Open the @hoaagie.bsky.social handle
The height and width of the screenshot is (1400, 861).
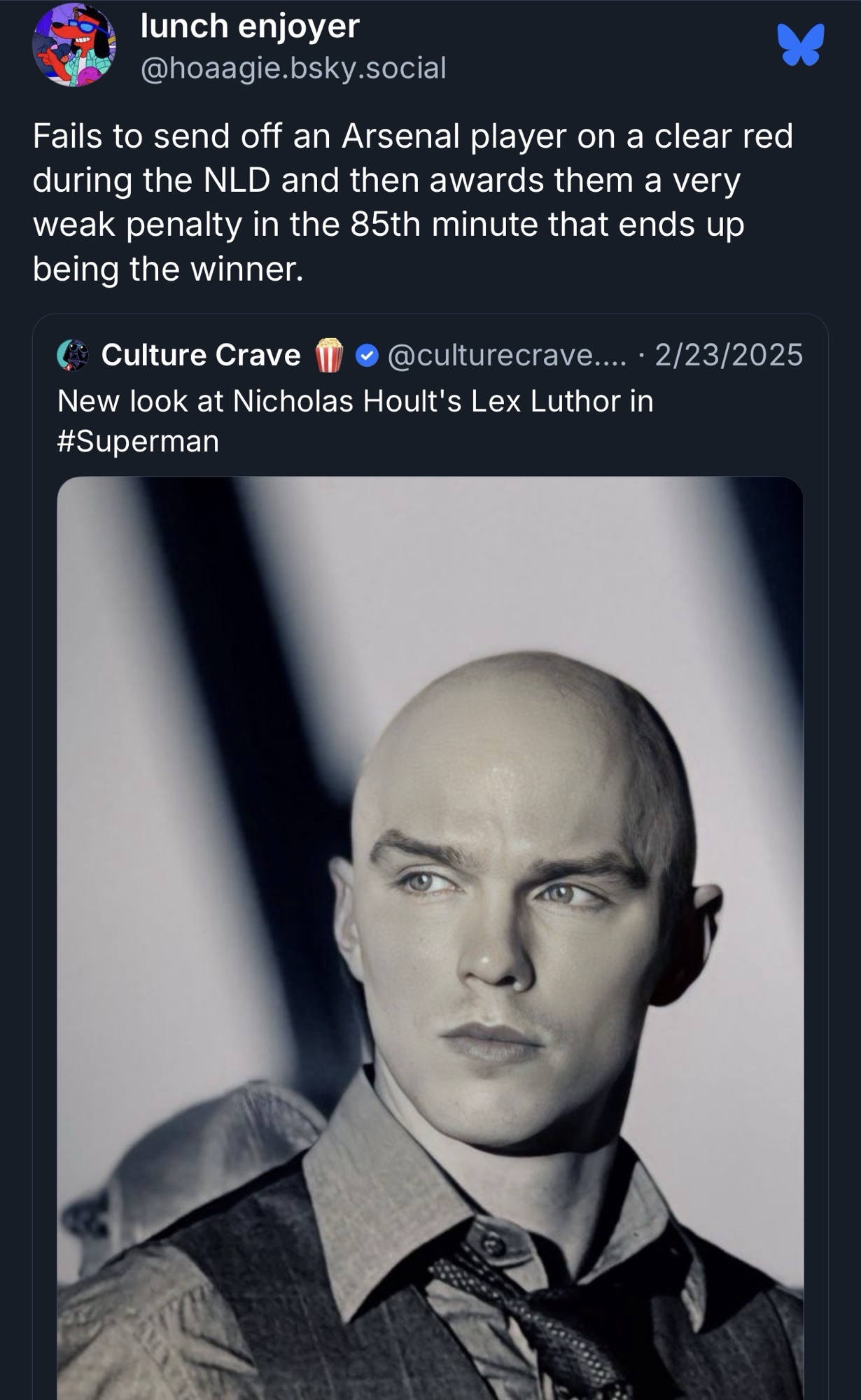point(293,68)
